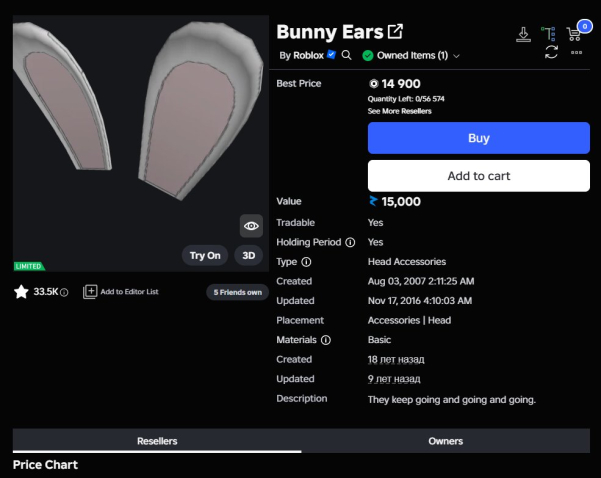Select the Resellers tab
This screenshot has width=601, height=478.
pyautogui.click(x=157, y=441)
